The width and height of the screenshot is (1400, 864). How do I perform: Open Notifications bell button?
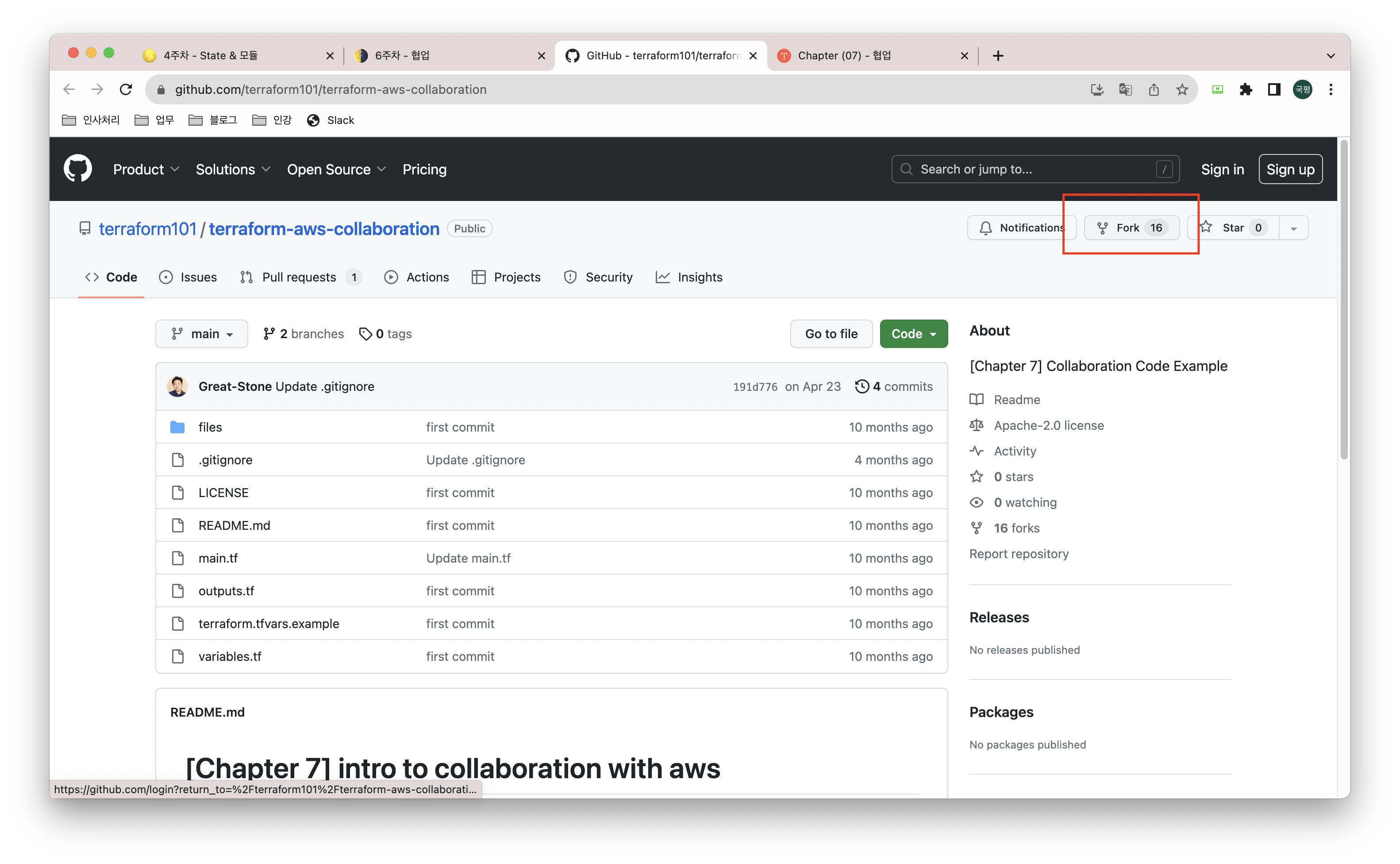[1021, 228]
